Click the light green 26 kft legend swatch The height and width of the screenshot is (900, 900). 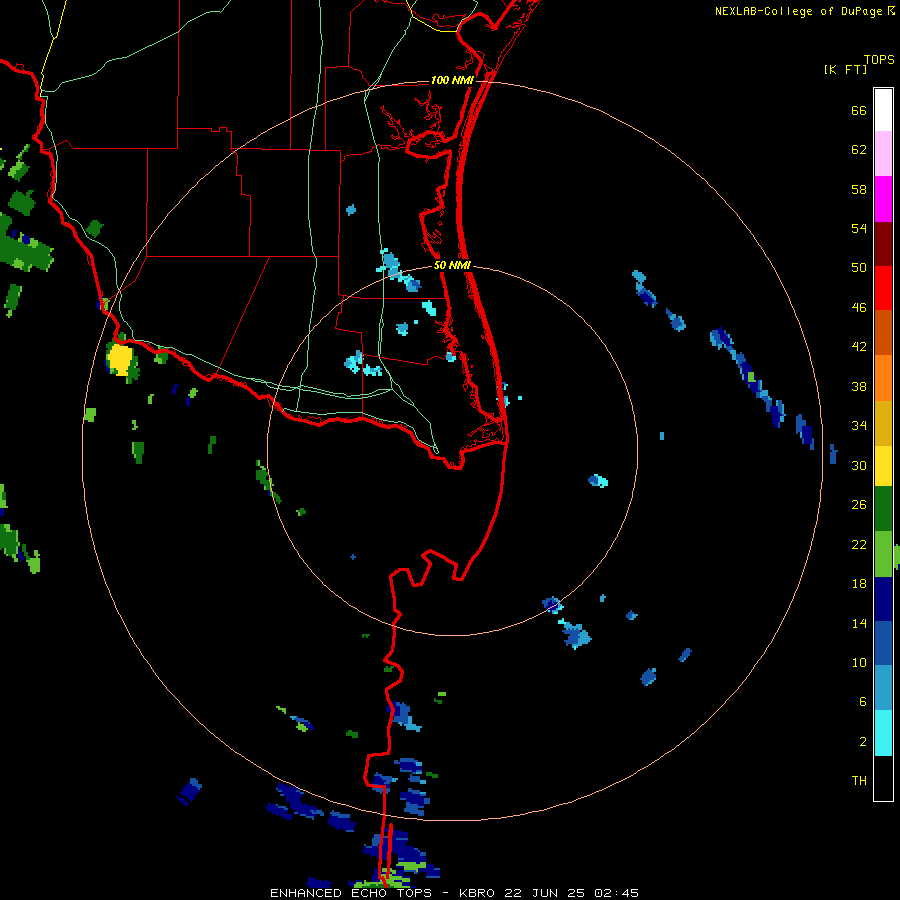(883, 554)
